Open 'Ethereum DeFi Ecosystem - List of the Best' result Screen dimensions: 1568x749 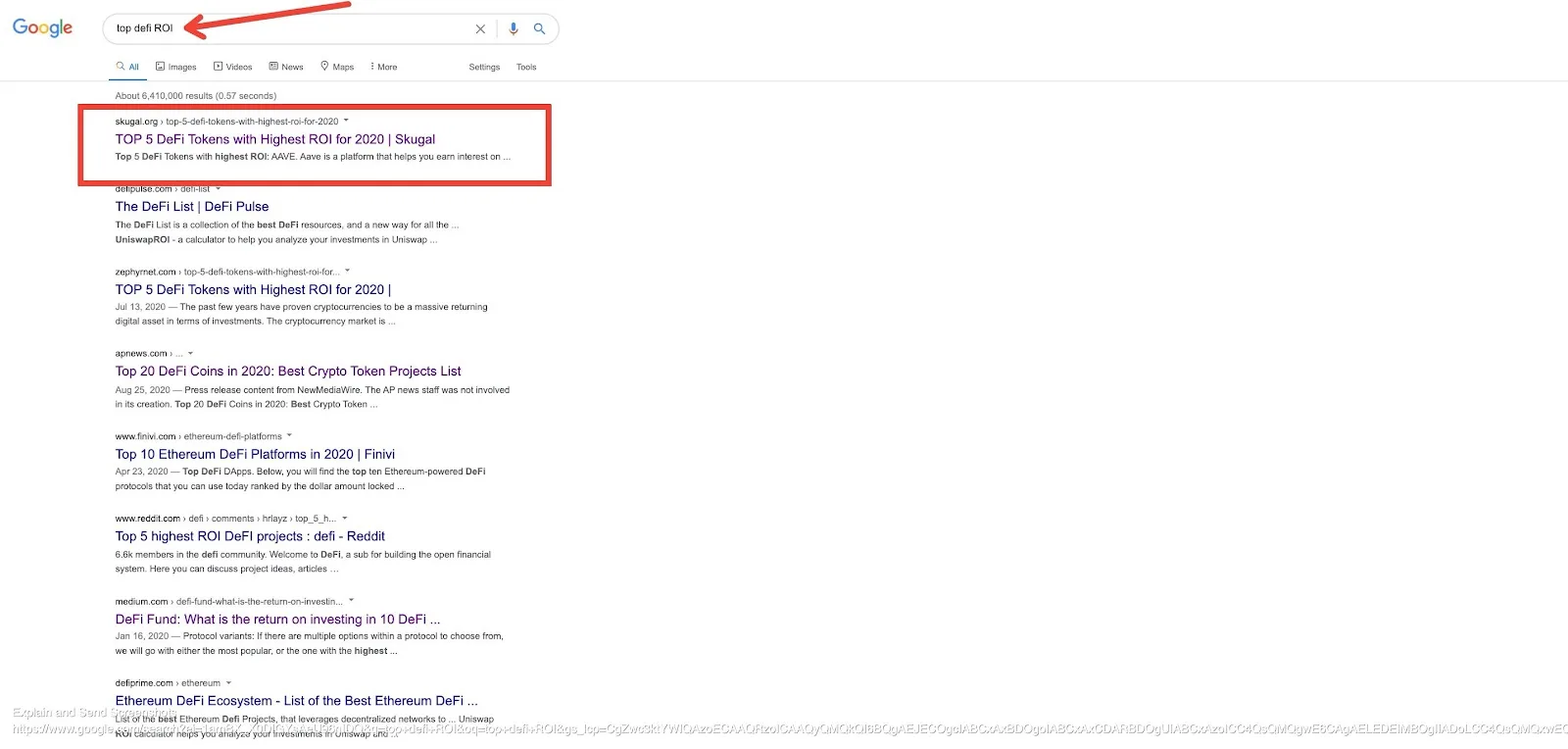tap(297, 701)
